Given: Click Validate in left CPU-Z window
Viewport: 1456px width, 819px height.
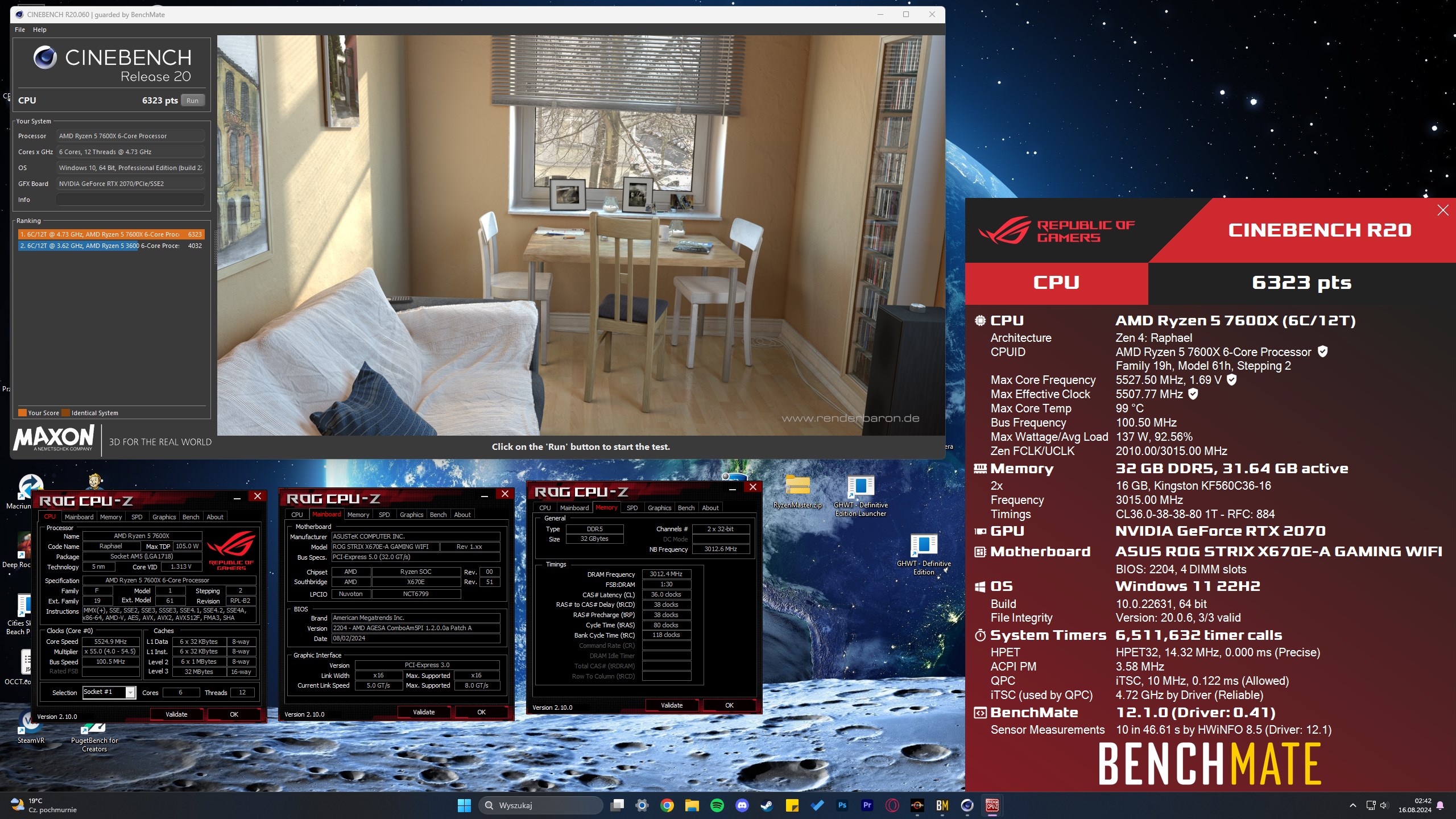Looking at the screenshot, I should pos(176,714).
